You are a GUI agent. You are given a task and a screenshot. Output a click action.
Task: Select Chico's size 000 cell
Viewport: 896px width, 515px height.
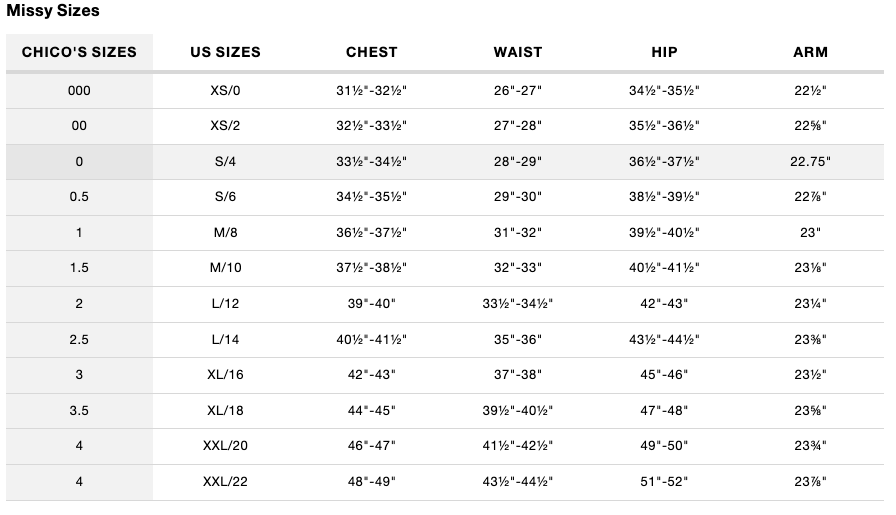click(79, 91)
